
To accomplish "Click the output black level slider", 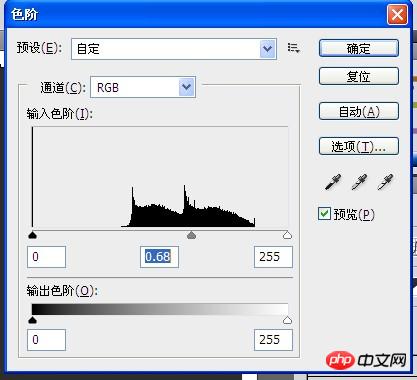I will pyautogui.click(x=32, y=320).
